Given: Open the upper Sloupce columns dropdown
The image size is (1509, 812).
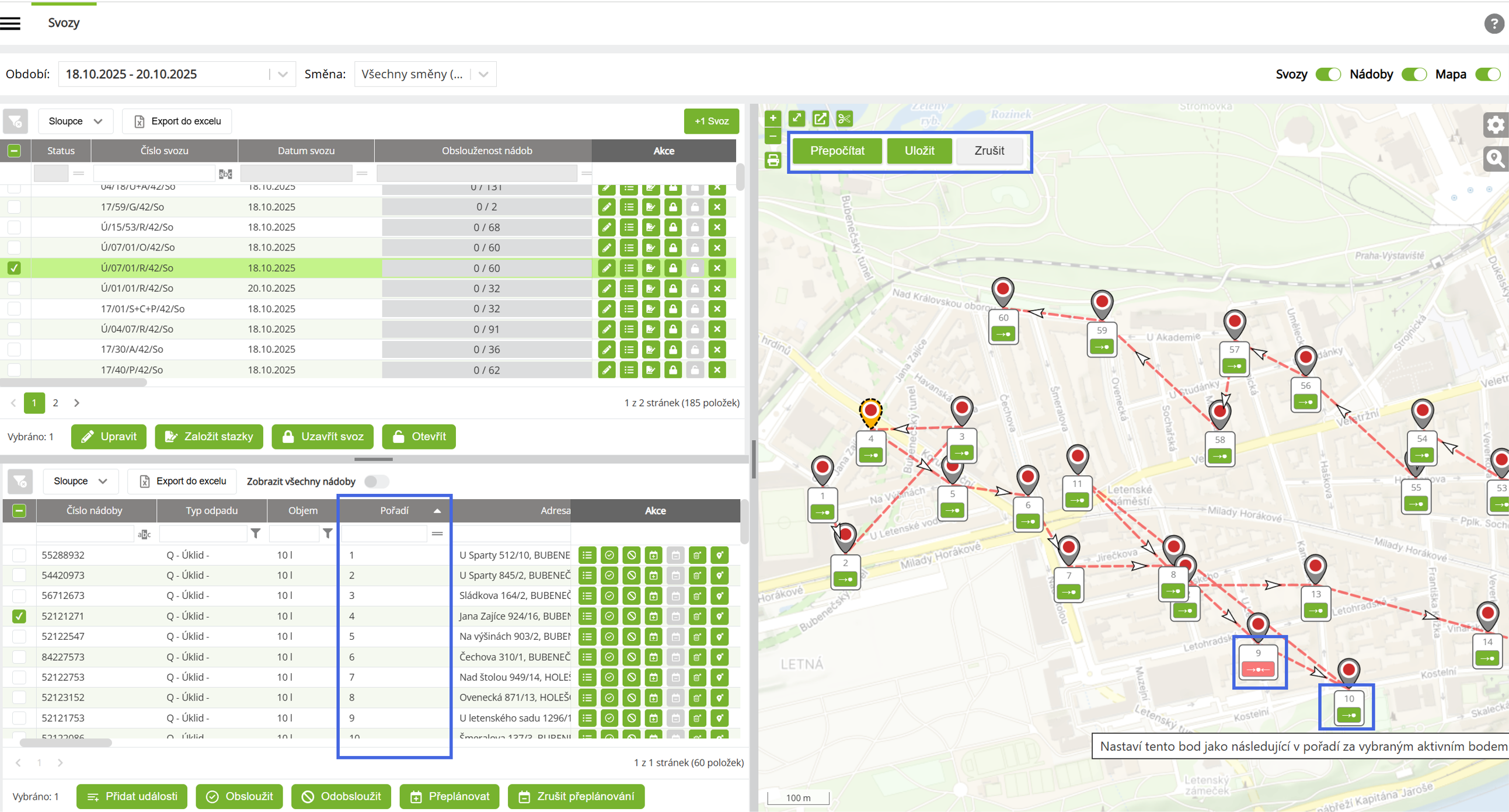Looking at the screenshot, I should [x=75, y=121].
